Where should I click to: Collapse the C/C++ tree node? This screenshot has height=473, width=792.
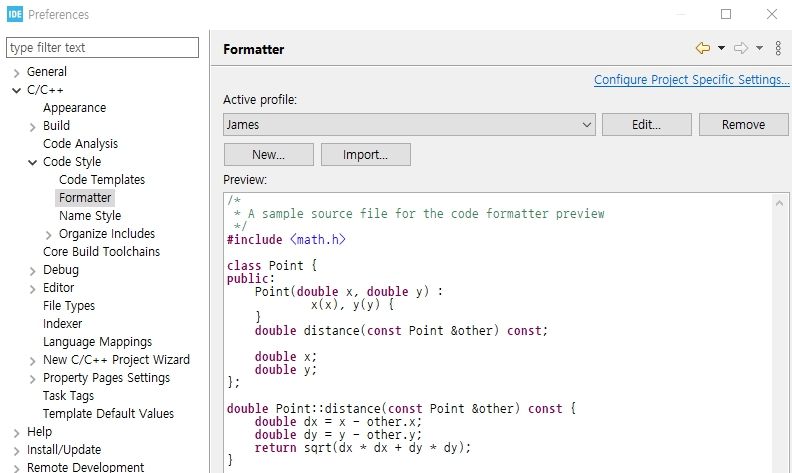16,90
